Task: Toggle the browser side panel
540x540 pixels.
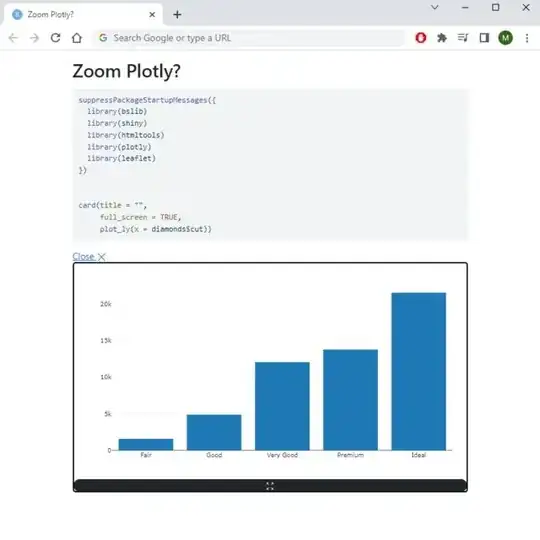Action: coord(484,38)
